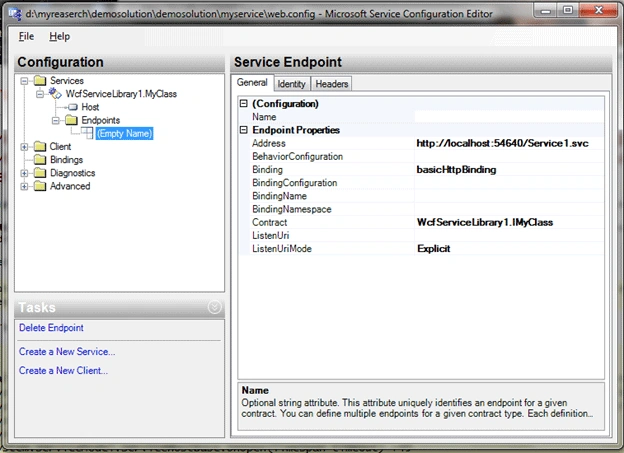Select the Host tree item
This screenshot has width=624, height=453.
pos(90,107)
